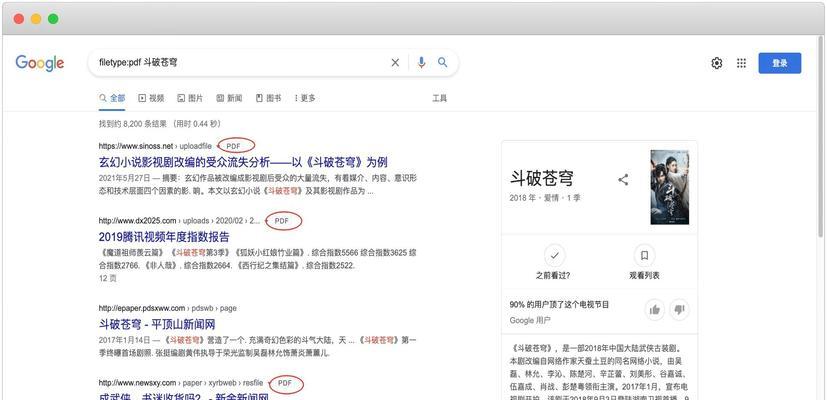
Task: Click the knowledge panel title 斗破苍穹
Action: click(x=541, y=178)
